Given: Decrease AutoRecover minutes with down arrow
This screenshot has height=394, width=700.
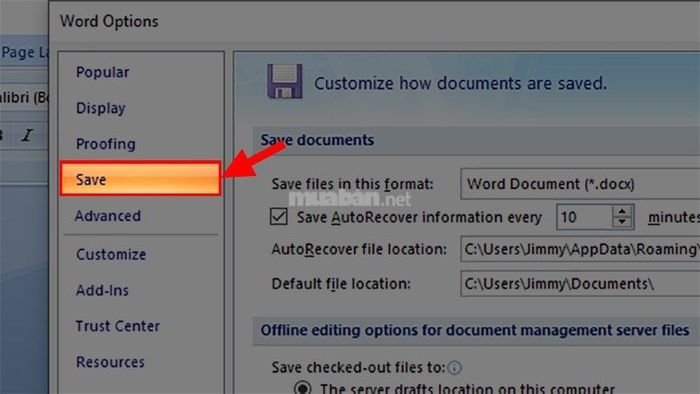Looking at the screenshot, I should (622, 223).
